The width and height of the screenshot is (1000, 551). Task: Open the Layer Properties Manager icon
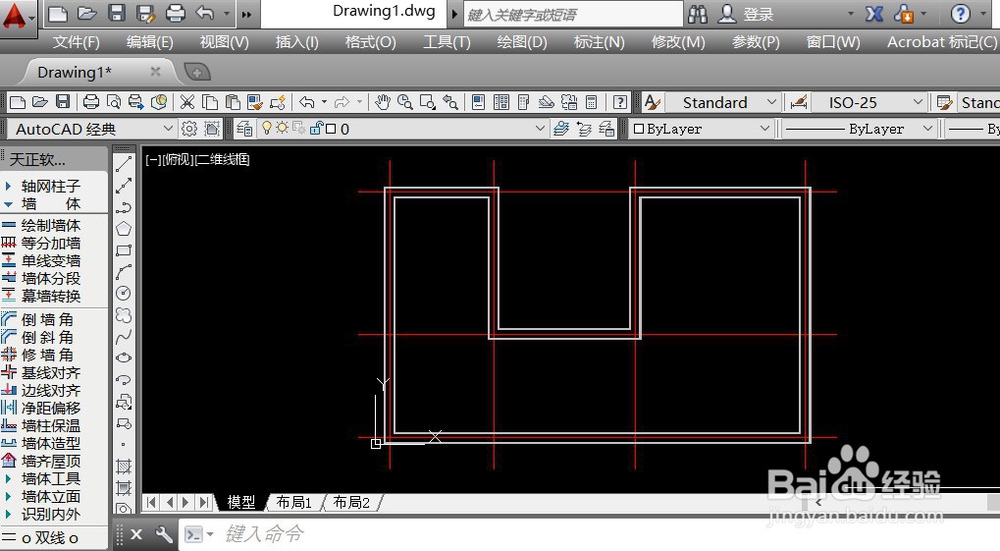click(244, 129)
